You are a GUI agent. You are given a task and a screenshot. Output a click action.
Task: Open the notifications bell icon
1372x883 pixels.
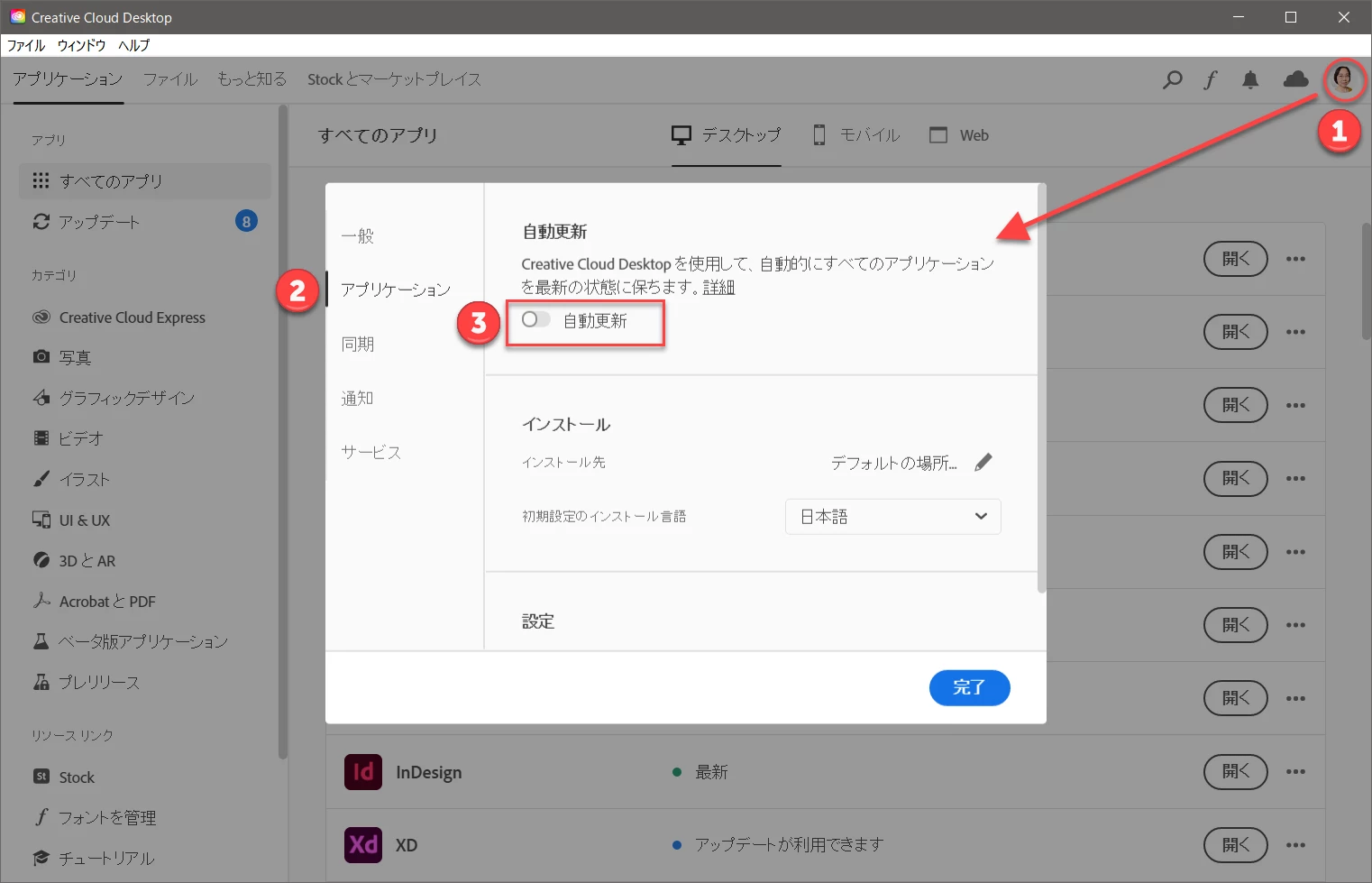[1250, 79]
